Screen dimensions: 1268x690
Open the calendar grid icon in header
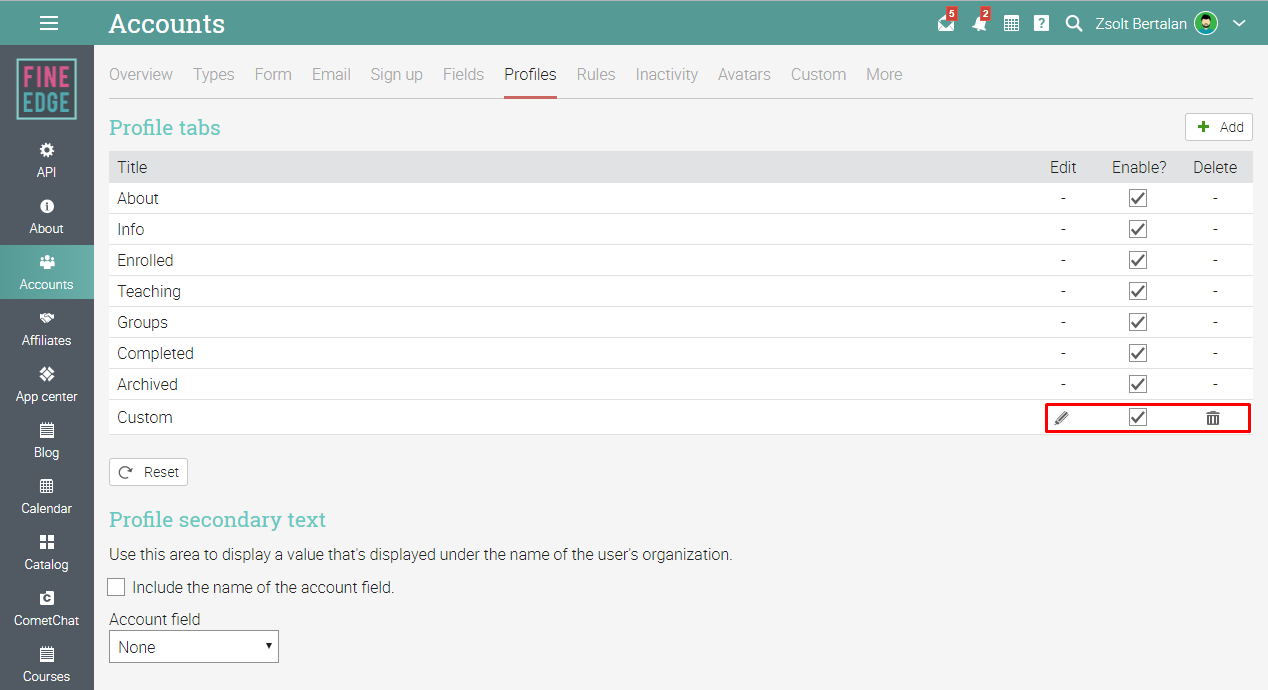[1011, 23]
